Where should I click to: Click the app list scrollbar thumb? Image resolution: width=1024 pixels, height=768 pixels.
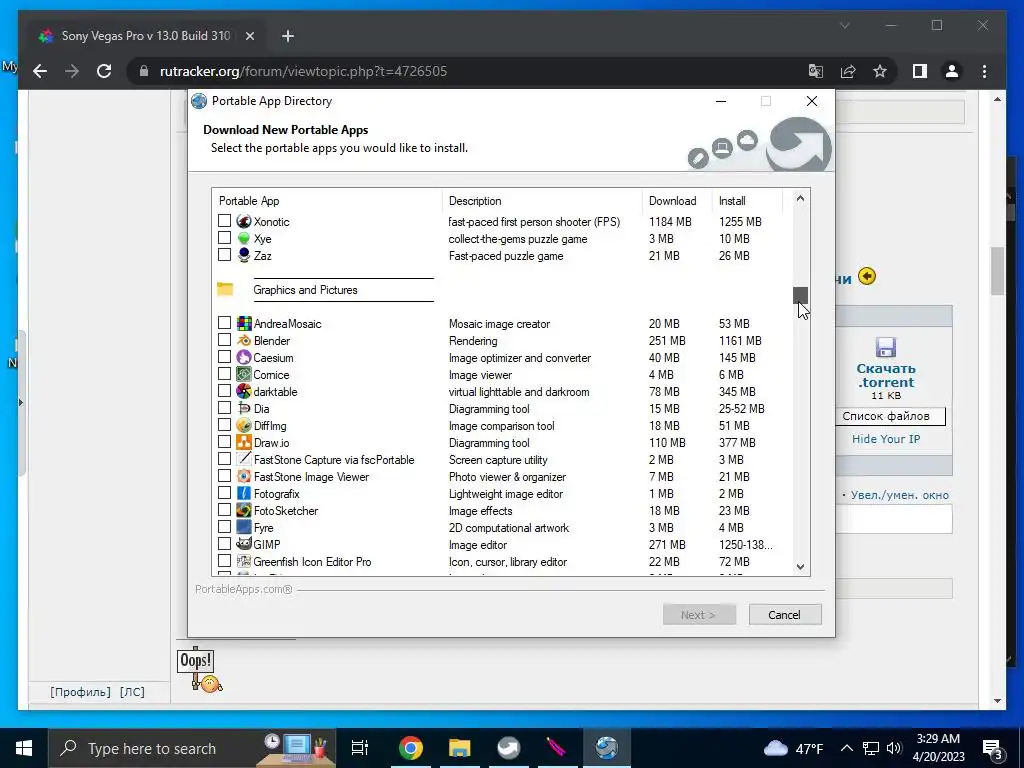[801, 295]
